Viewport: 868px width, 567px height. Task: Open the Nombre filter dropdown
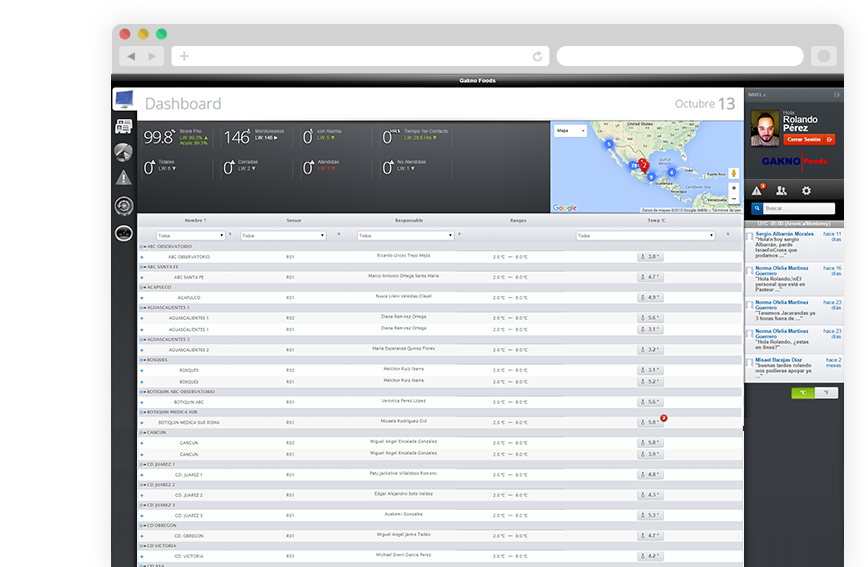coord(190,235)
